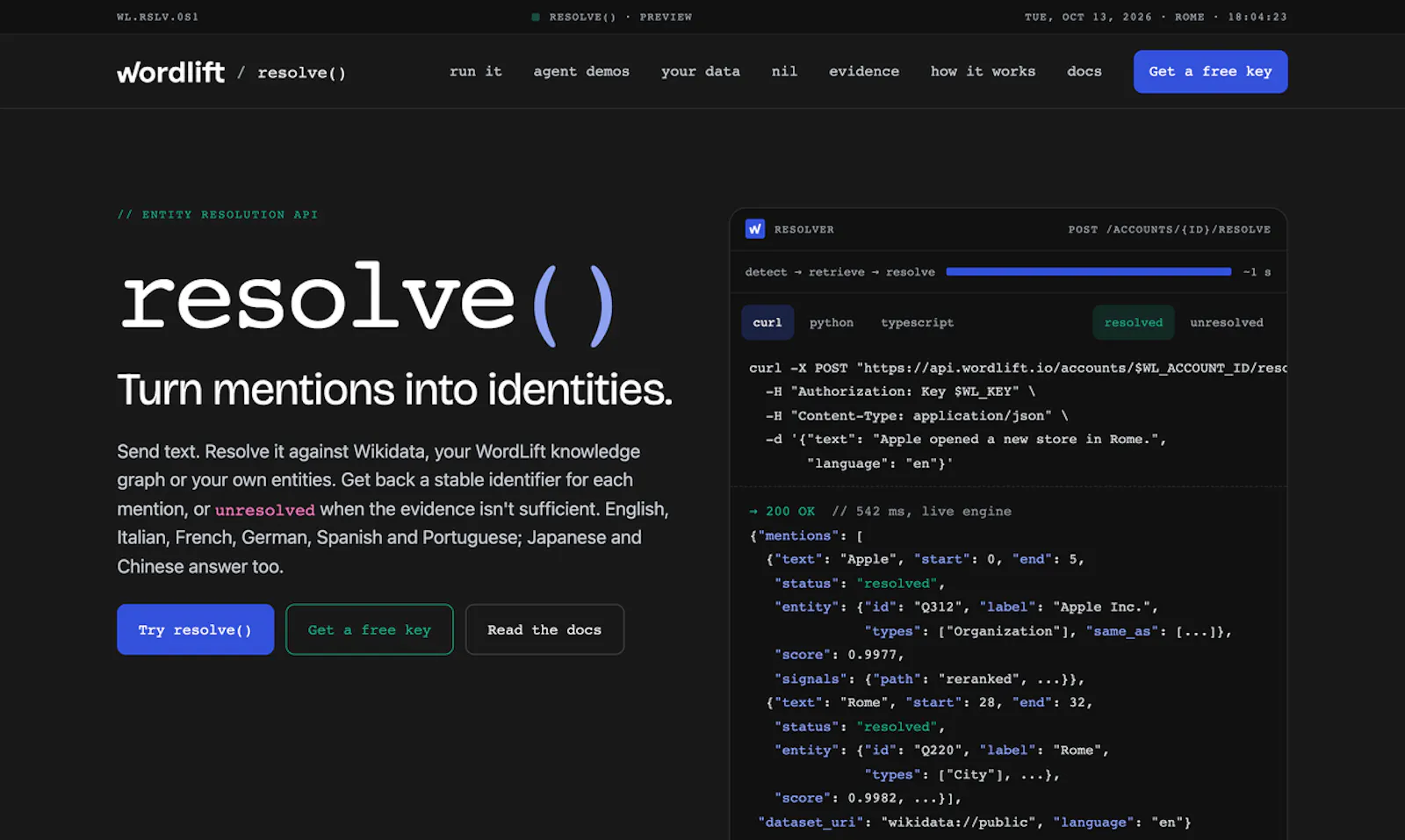Click the blue W resolver icon

pyautogui.click(x=755, y=229)
